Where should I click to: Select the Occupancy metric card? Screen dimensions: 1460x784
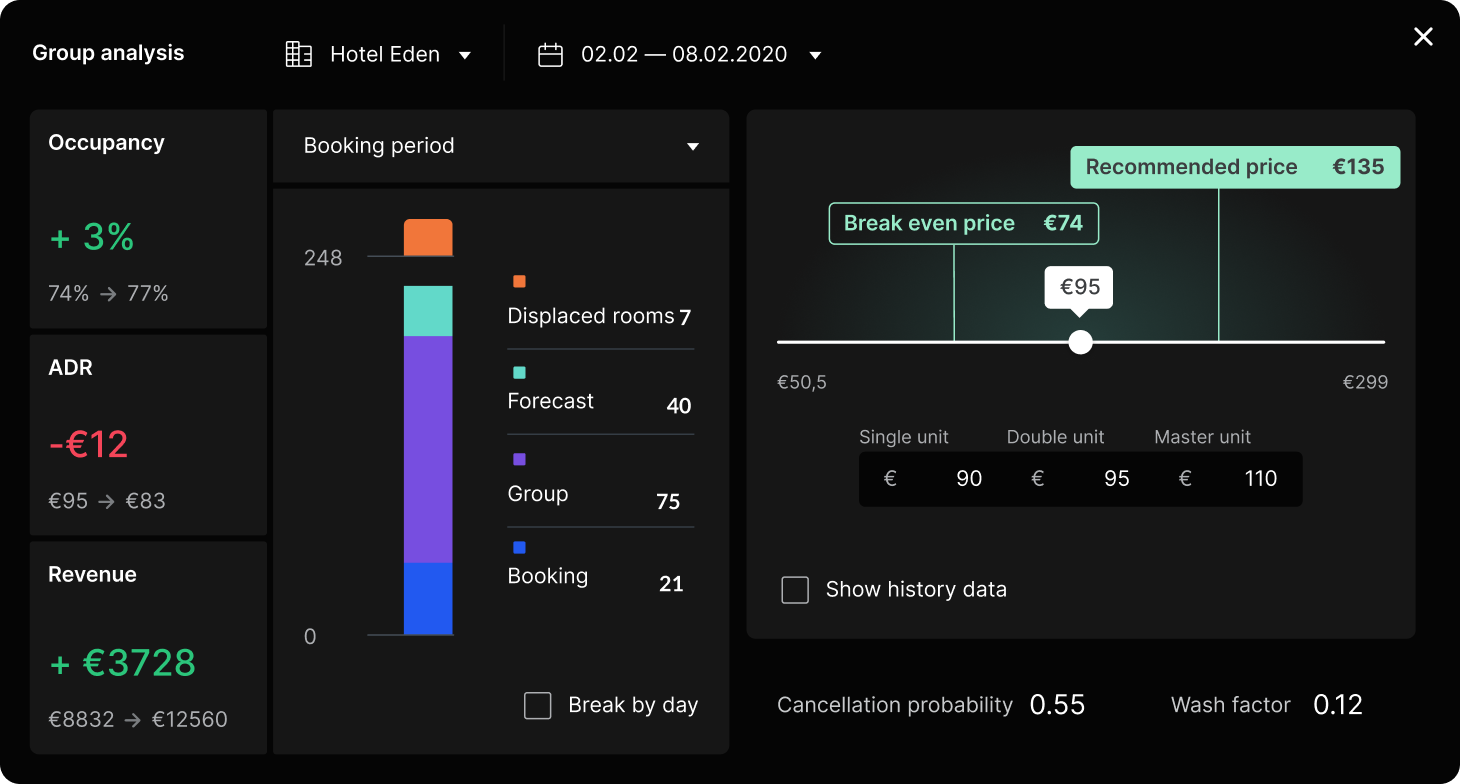(148, 219)
